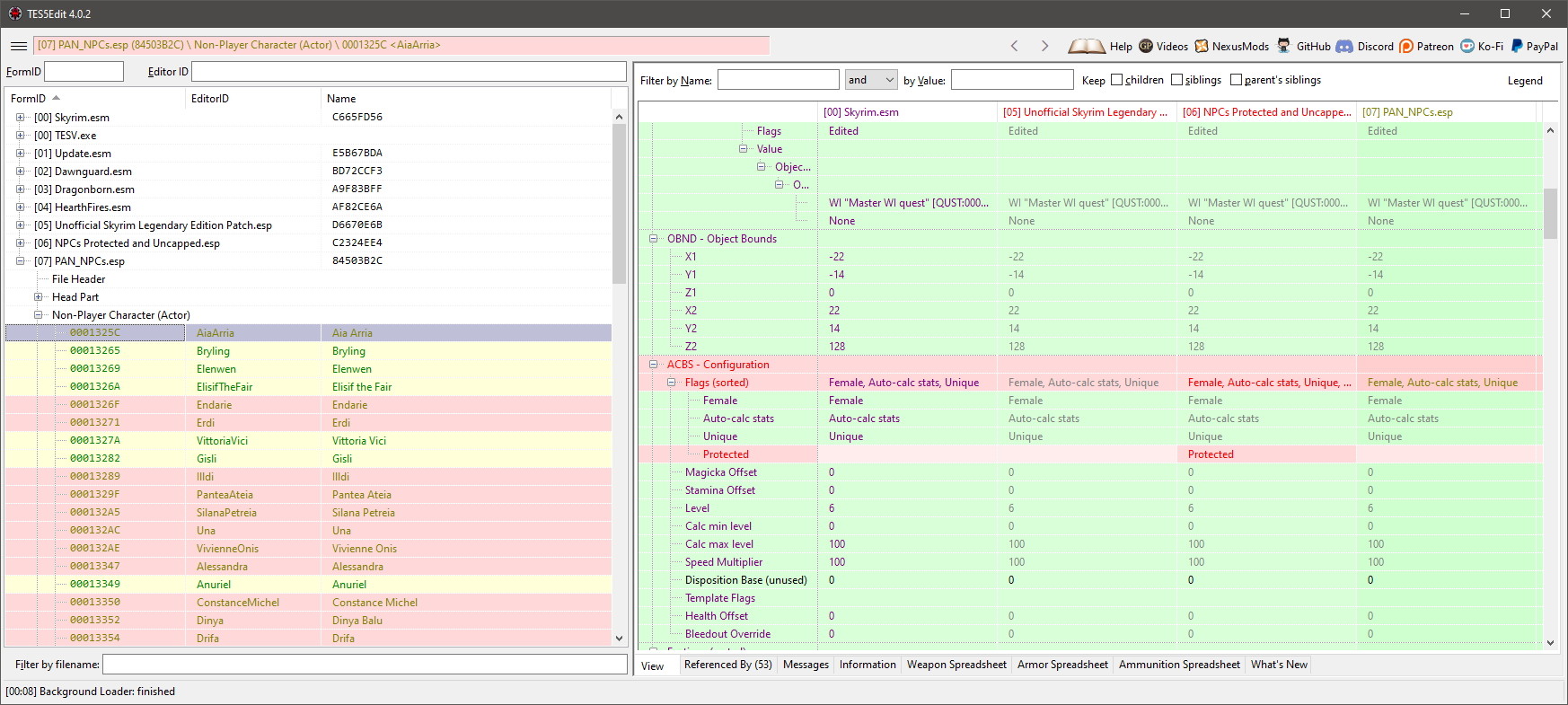The image size is (1568, 705).
Task: Collapse the ACBS - Configuration section
Action: point(654,365)
